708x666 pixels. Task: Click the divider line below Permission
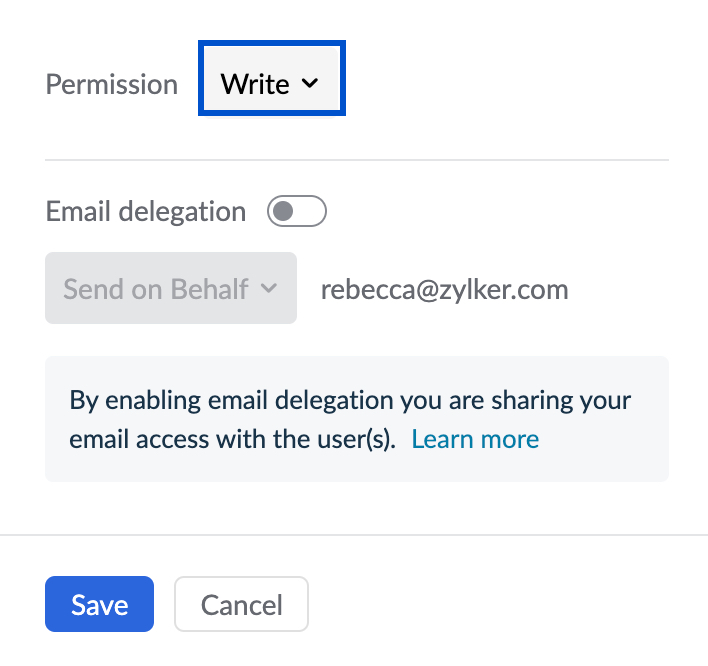[356, 159]
